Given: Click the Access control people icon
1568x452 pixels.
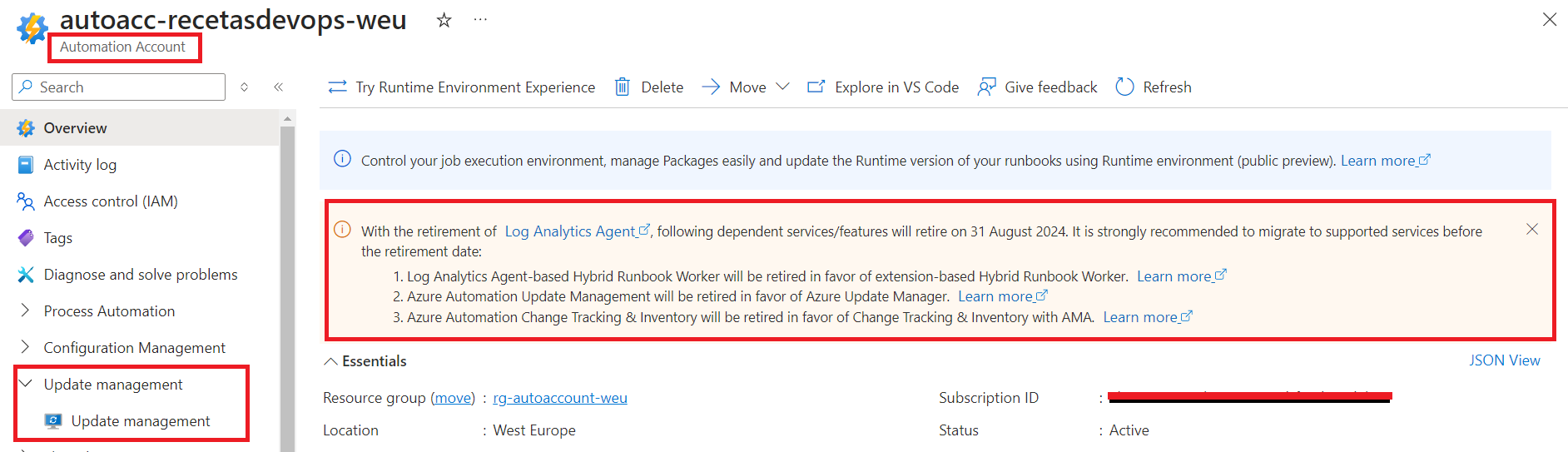Looking at the screenshot, I should [x=26, y=201].
